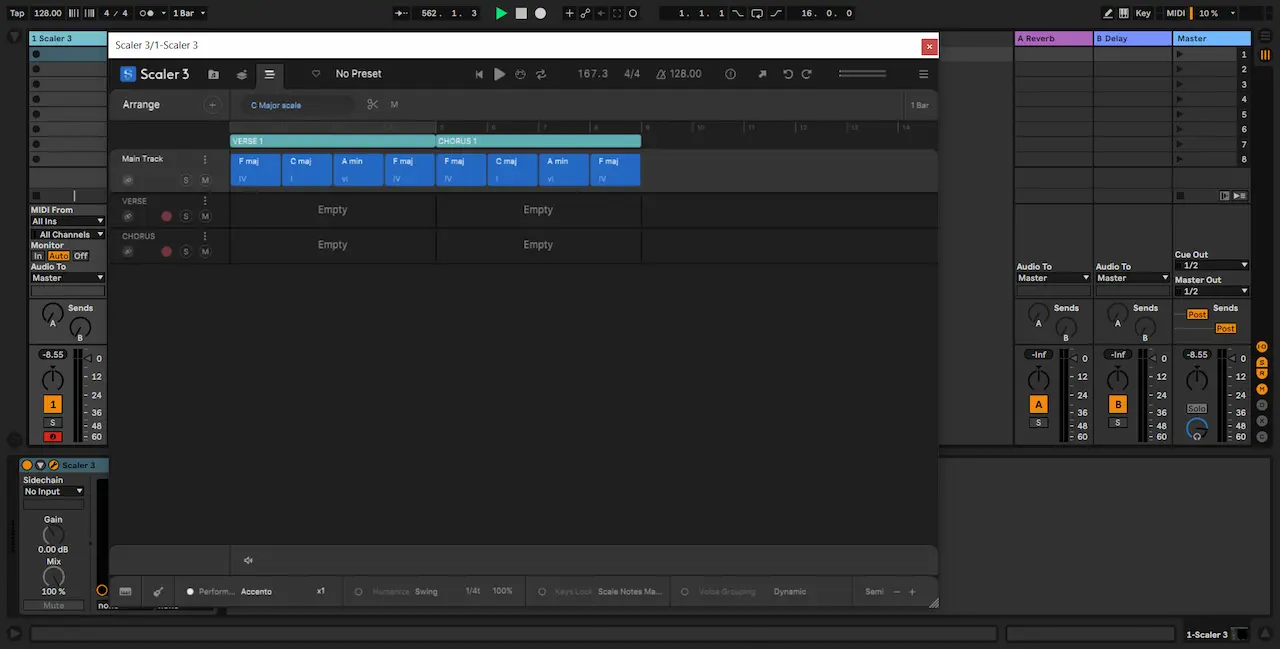Open the MIDI From All Ins dropdown
This screenshot has width=1280, height=649.
click(x=67, y=221)
